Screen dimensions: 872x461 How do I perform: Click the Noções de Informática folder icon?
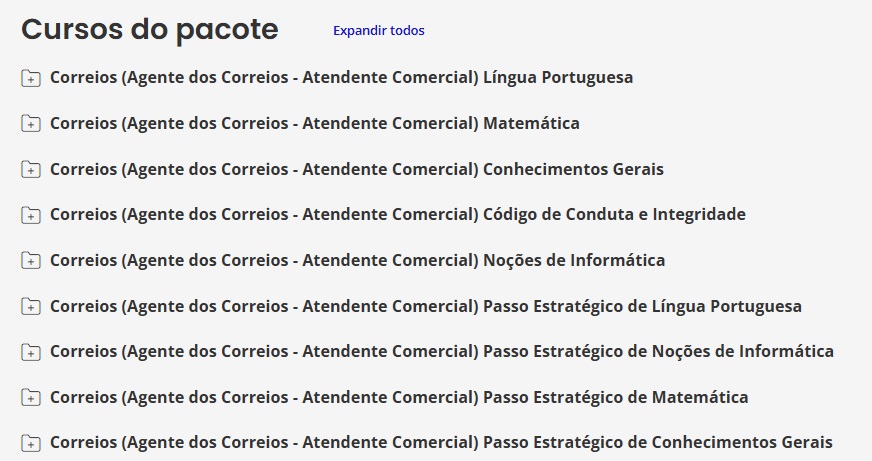(x=31, y=261)
